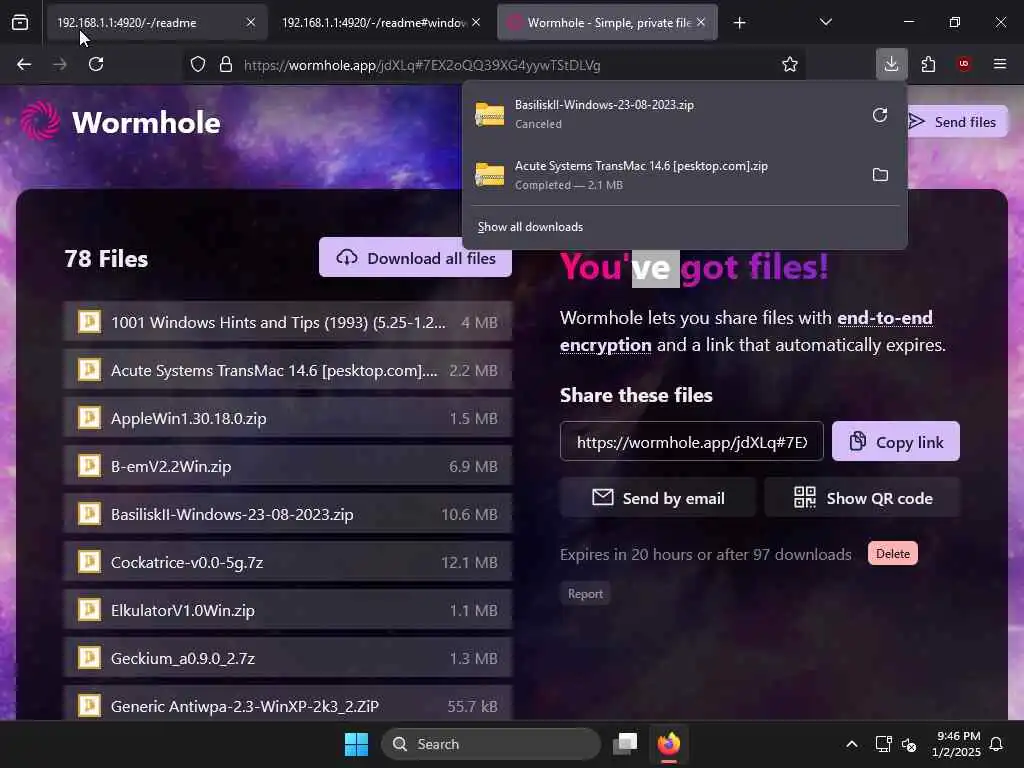Image resolution: width=1024 pixels, height=768 pixels.
Task: Close the readme#windows tab
Action: [476, 23]
